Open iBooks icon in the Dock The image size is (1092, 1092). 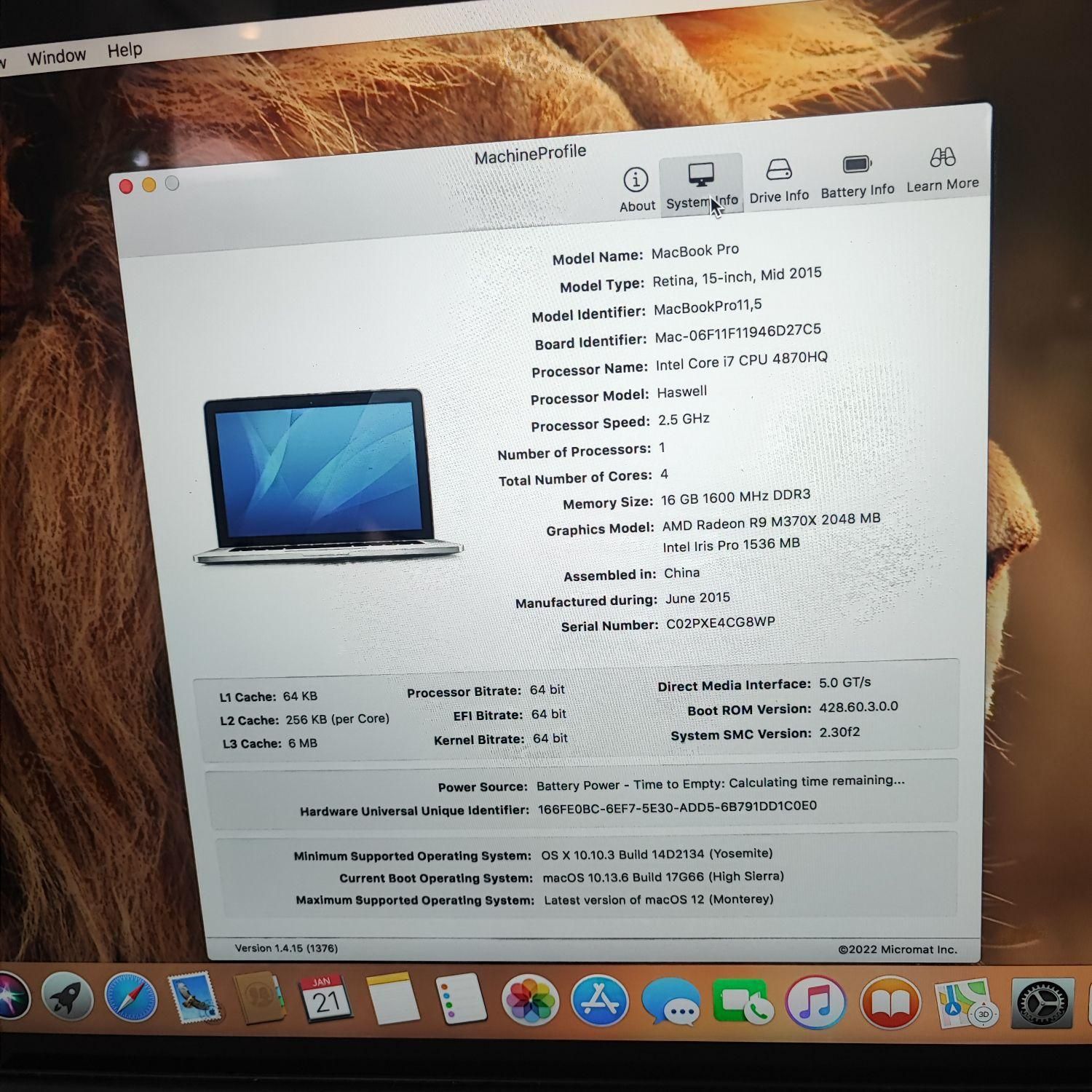click(890, 1003)
